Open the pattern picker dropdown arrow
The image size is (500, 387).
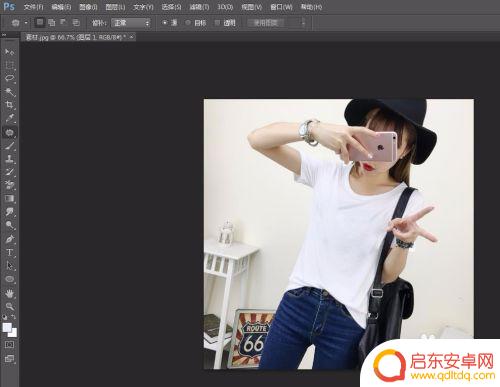pyautogui.click(x=303, y=23)
